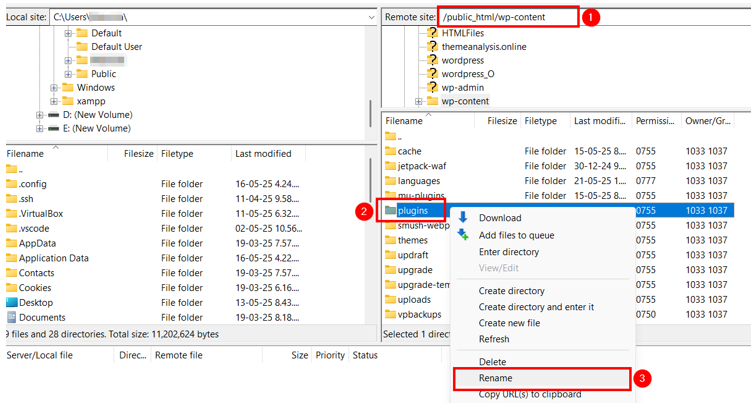The width and height of the screenshot is (751, 403).
Task: Click Create directory menu item
Action: pos(511,291)
